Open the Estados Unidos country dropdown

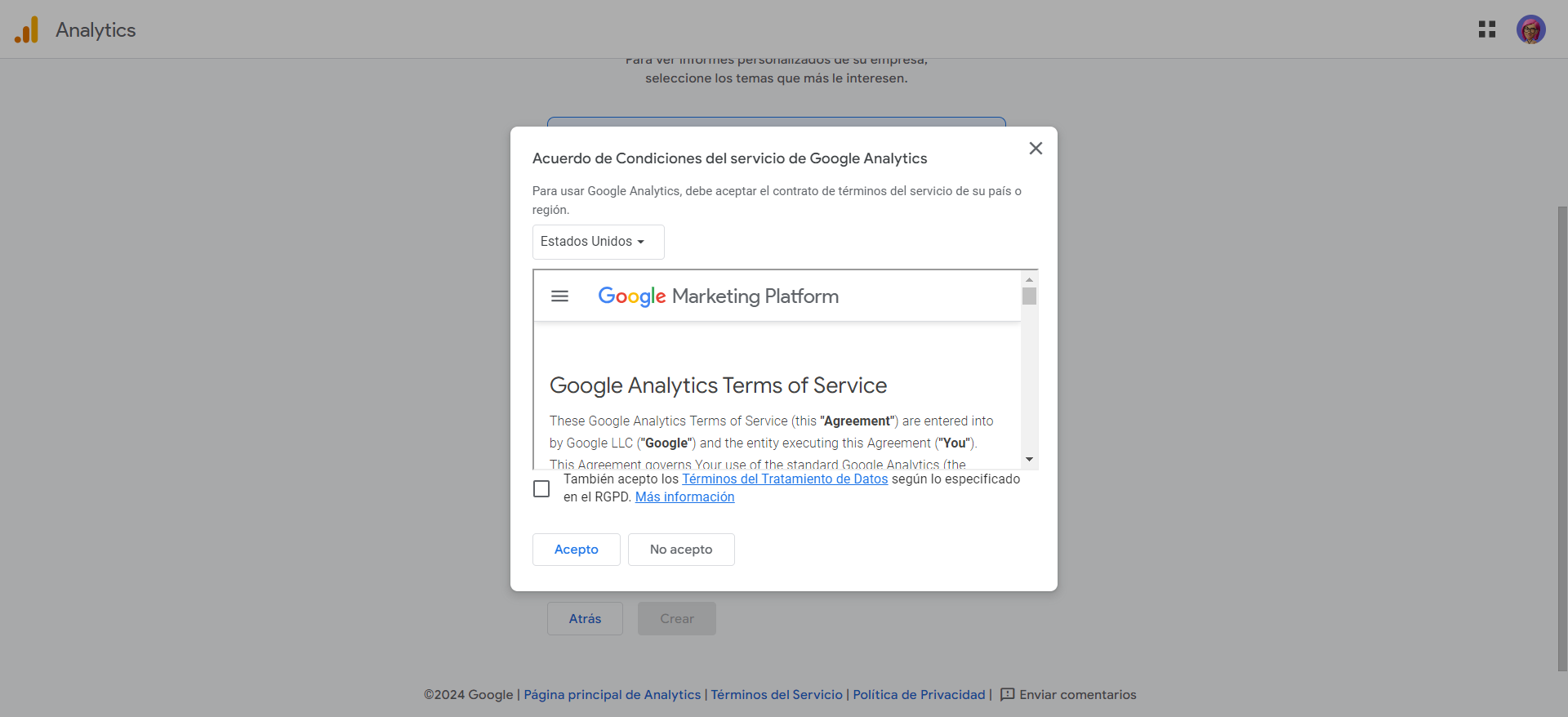598,242
